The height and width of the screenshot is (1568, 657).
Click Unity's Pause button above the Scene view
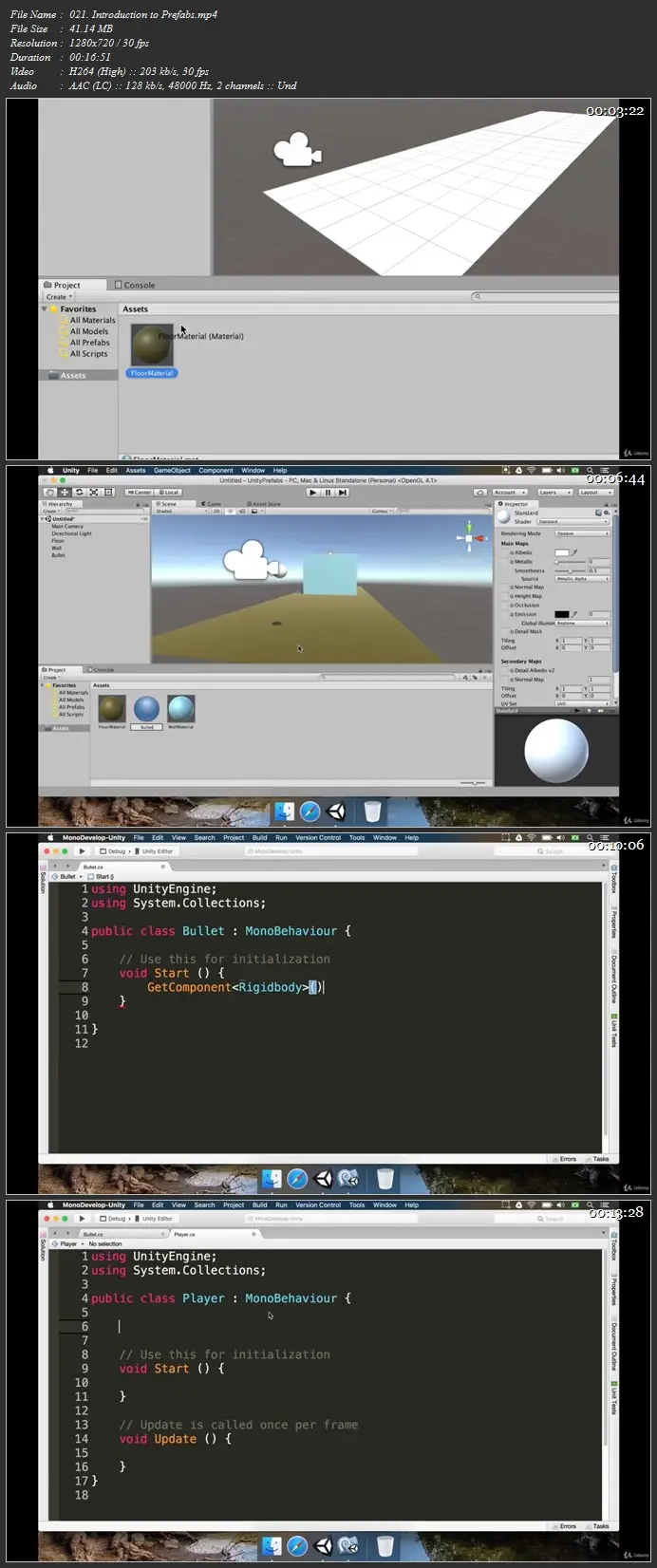click(x=328, y=492)
